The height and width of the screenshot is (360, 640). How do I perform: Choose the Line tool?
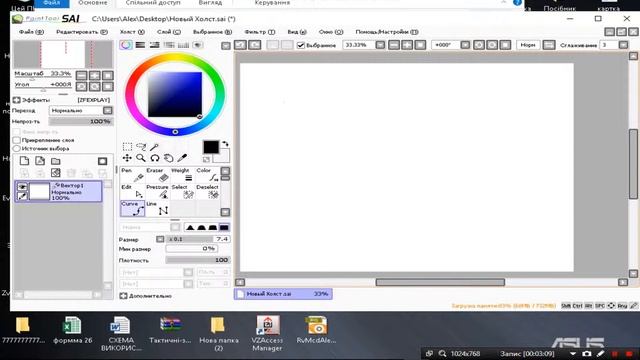158,208
